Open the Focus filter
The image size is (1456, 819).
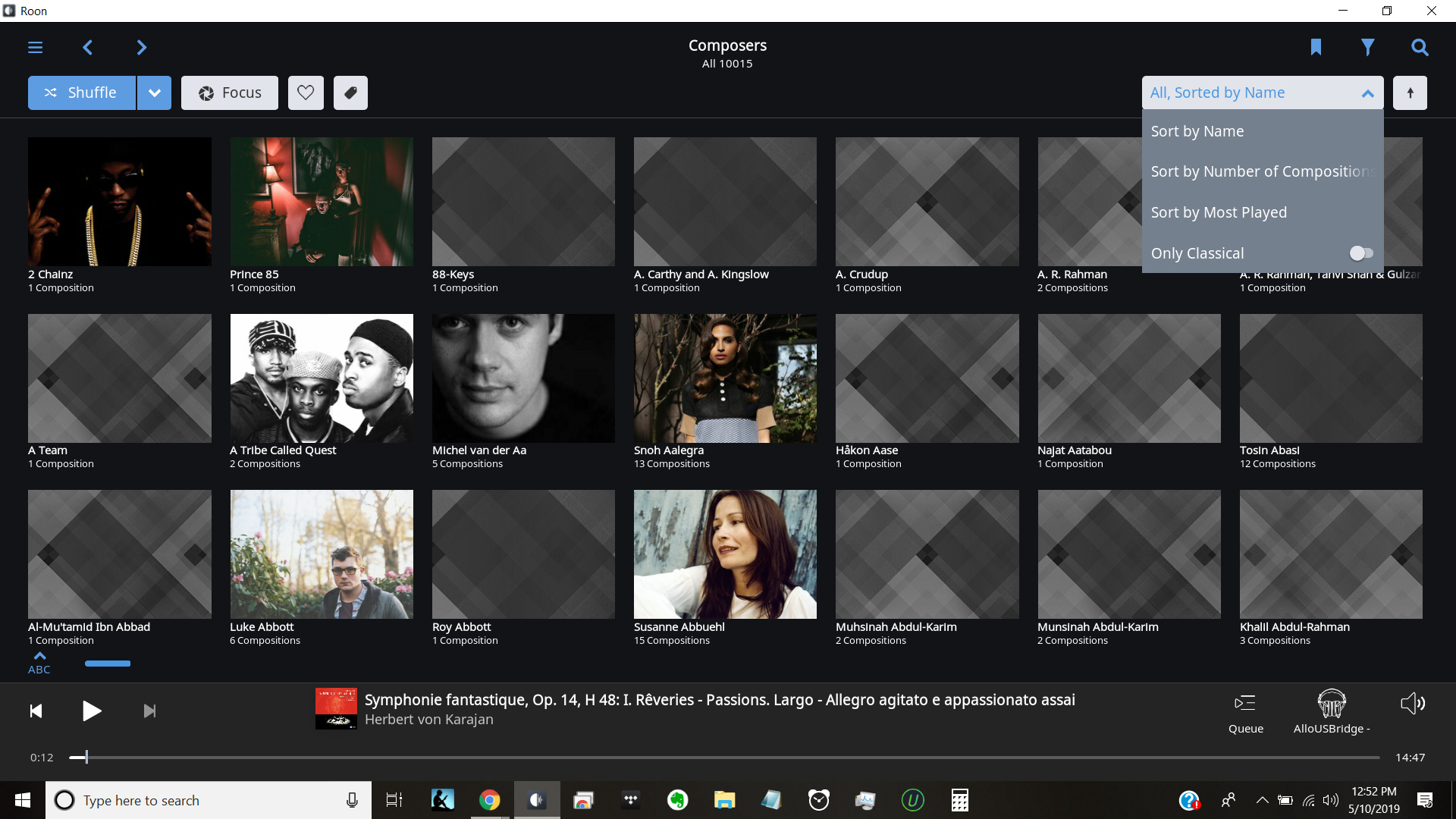pyautogui.click(x=230, y=93)
